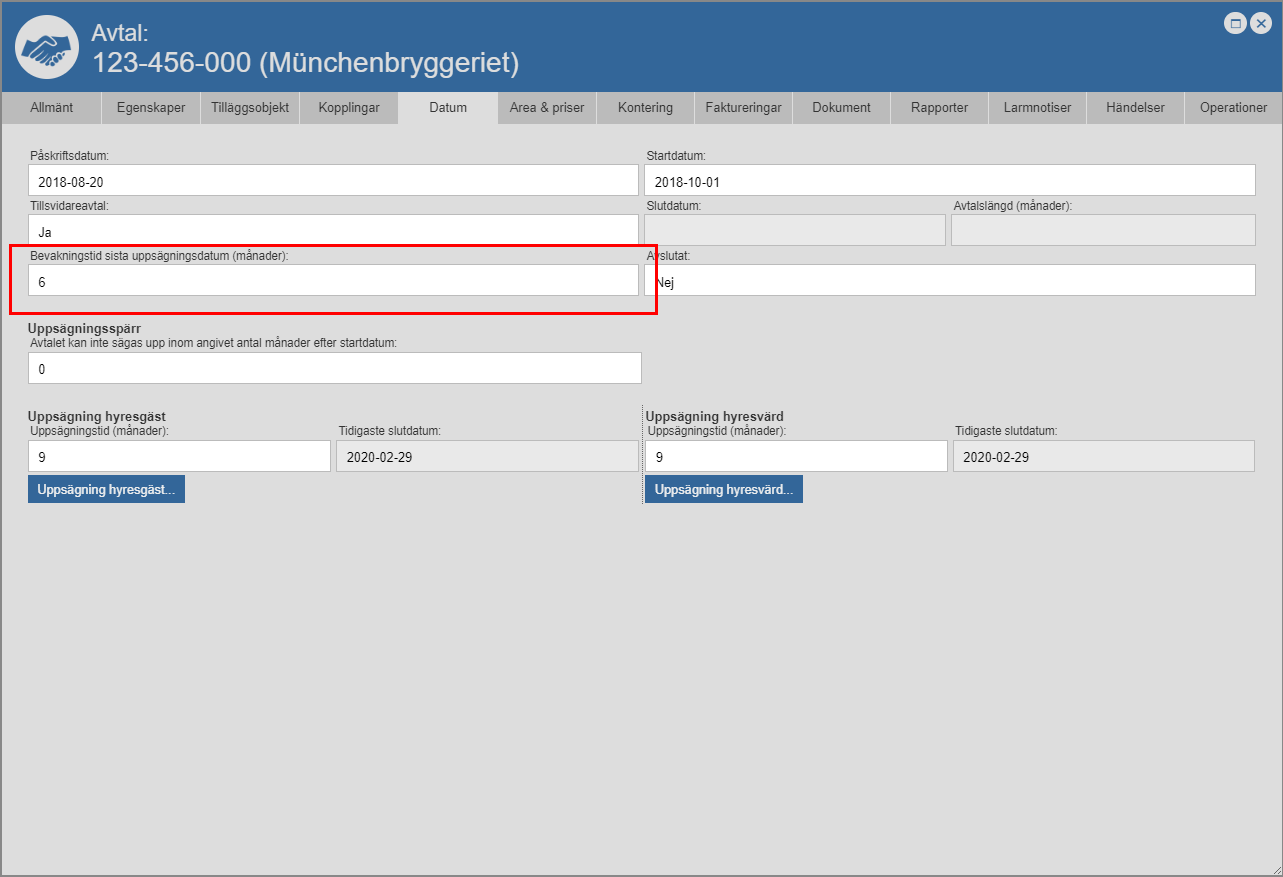
Task: Click the Uppsägning hyresvärd button
Action: [723, 490]
